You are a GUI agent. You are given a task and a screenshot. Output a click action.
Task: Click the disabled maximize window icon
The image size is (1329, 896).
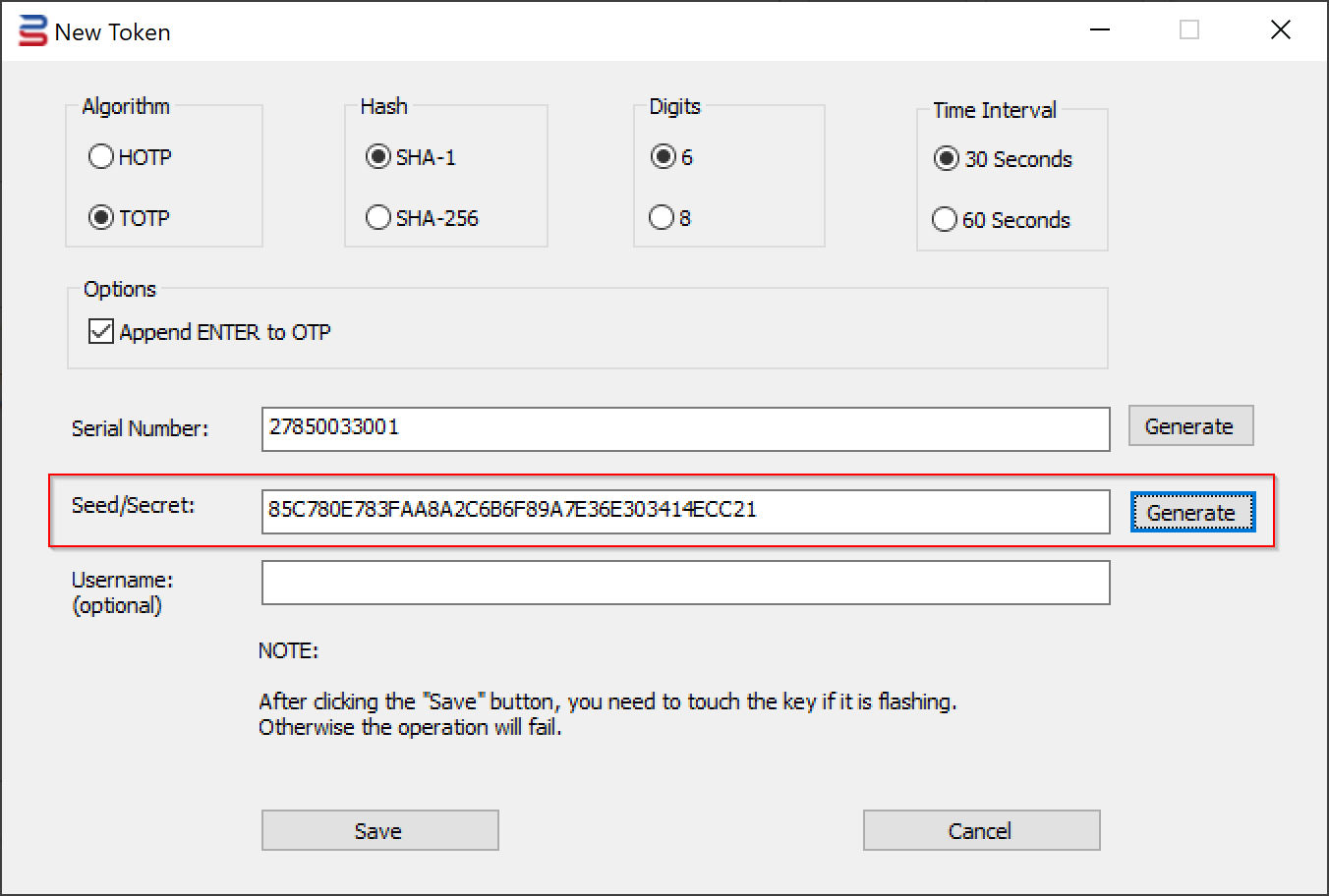(x=1189, y=30)
